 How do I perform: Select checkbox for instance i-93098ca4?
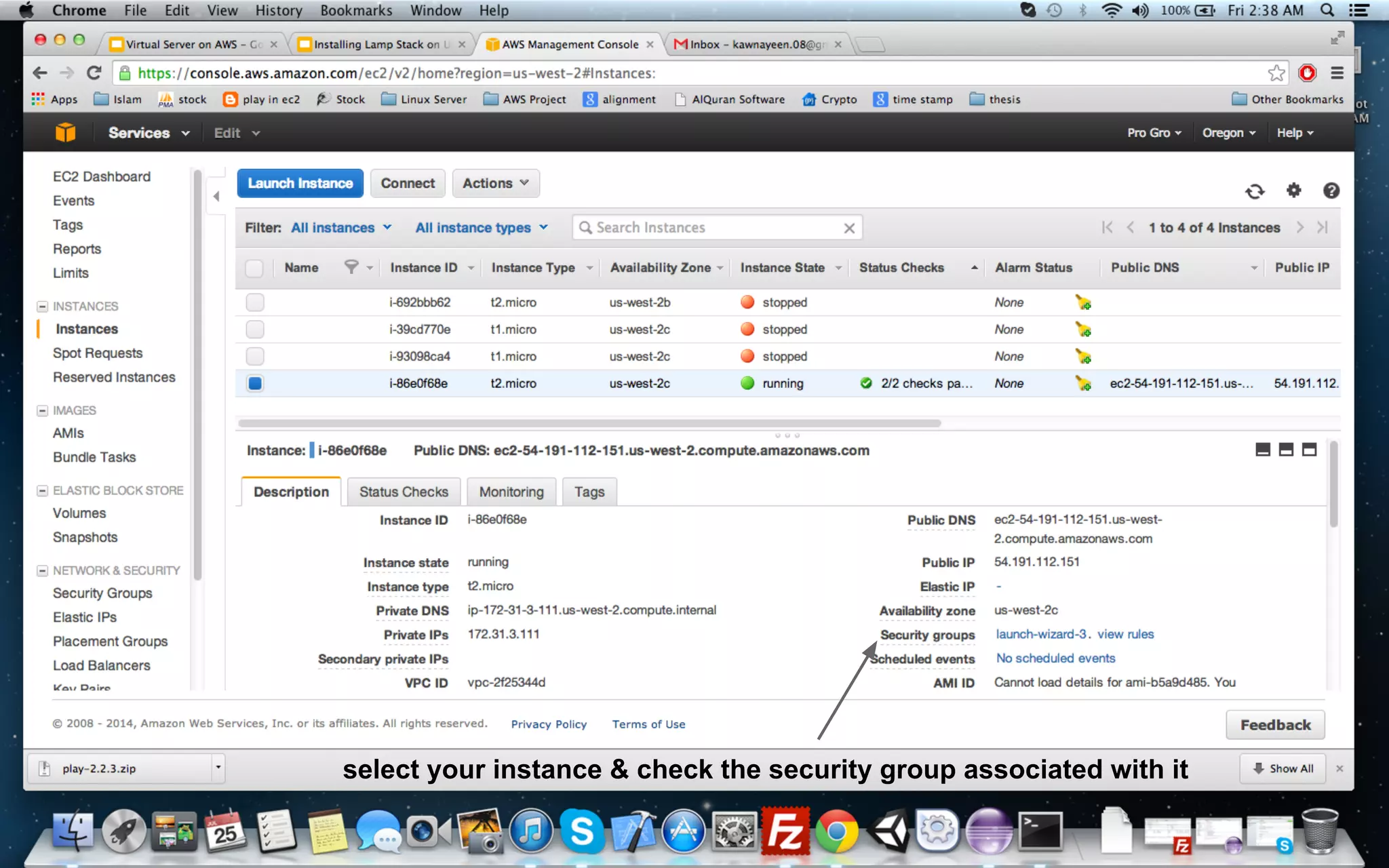pyautogui.click(x=255, y=357)
